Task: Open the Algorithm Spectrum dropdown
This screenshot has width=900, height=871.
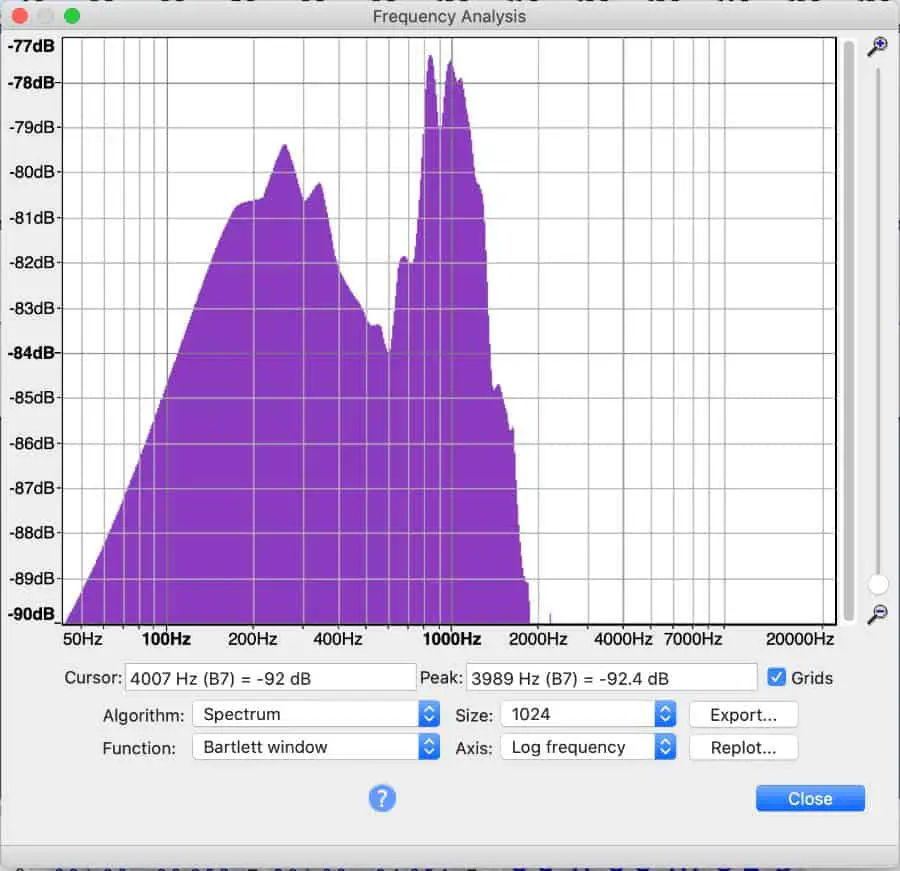Action: point(316,714)
